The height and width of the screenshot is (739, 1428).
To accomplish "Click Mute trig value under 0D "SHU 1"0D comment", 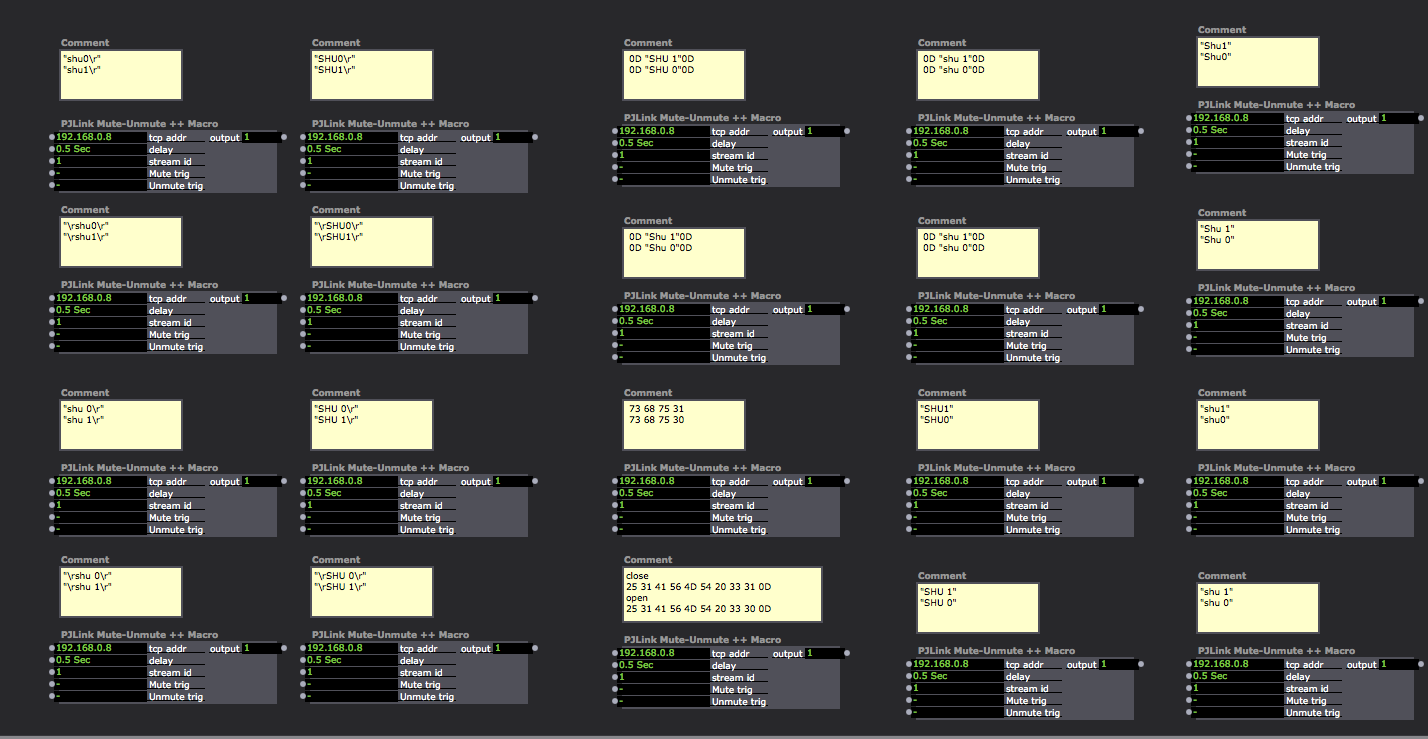I will (664, 167).
